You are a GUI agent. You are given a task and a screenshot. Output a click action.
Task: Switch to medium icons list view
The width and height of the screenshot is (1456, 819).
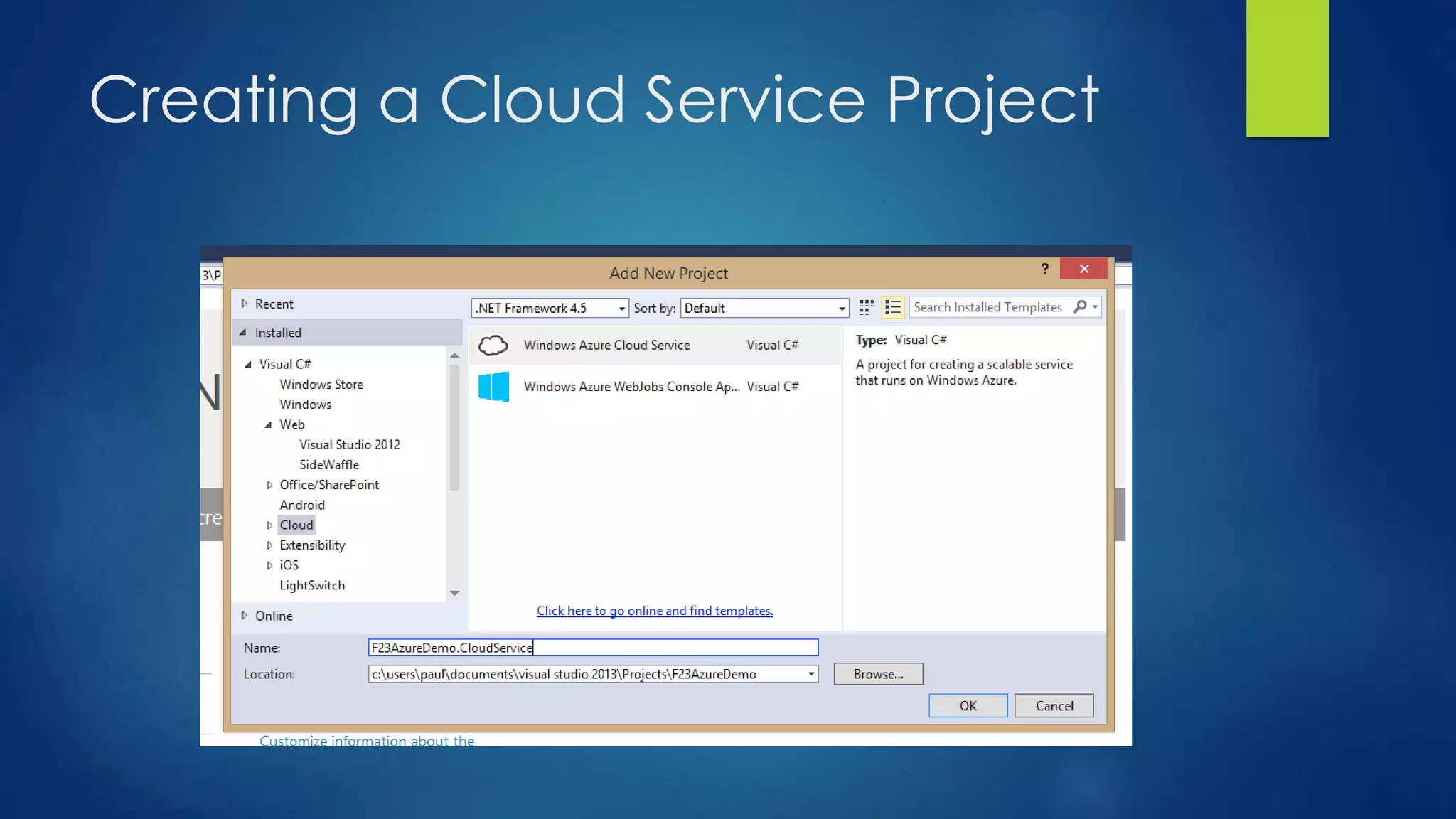(893, 307)
